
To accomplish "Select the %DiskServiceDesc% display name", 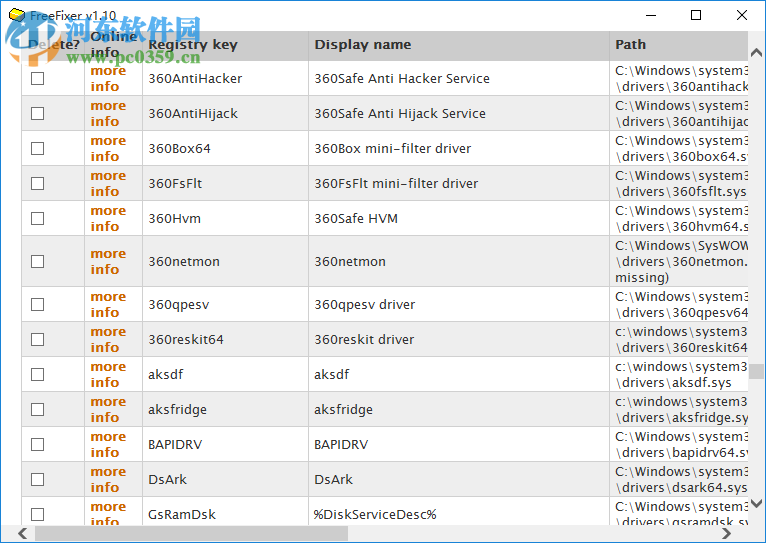I will pyautogui.click(x=375, y=515).
